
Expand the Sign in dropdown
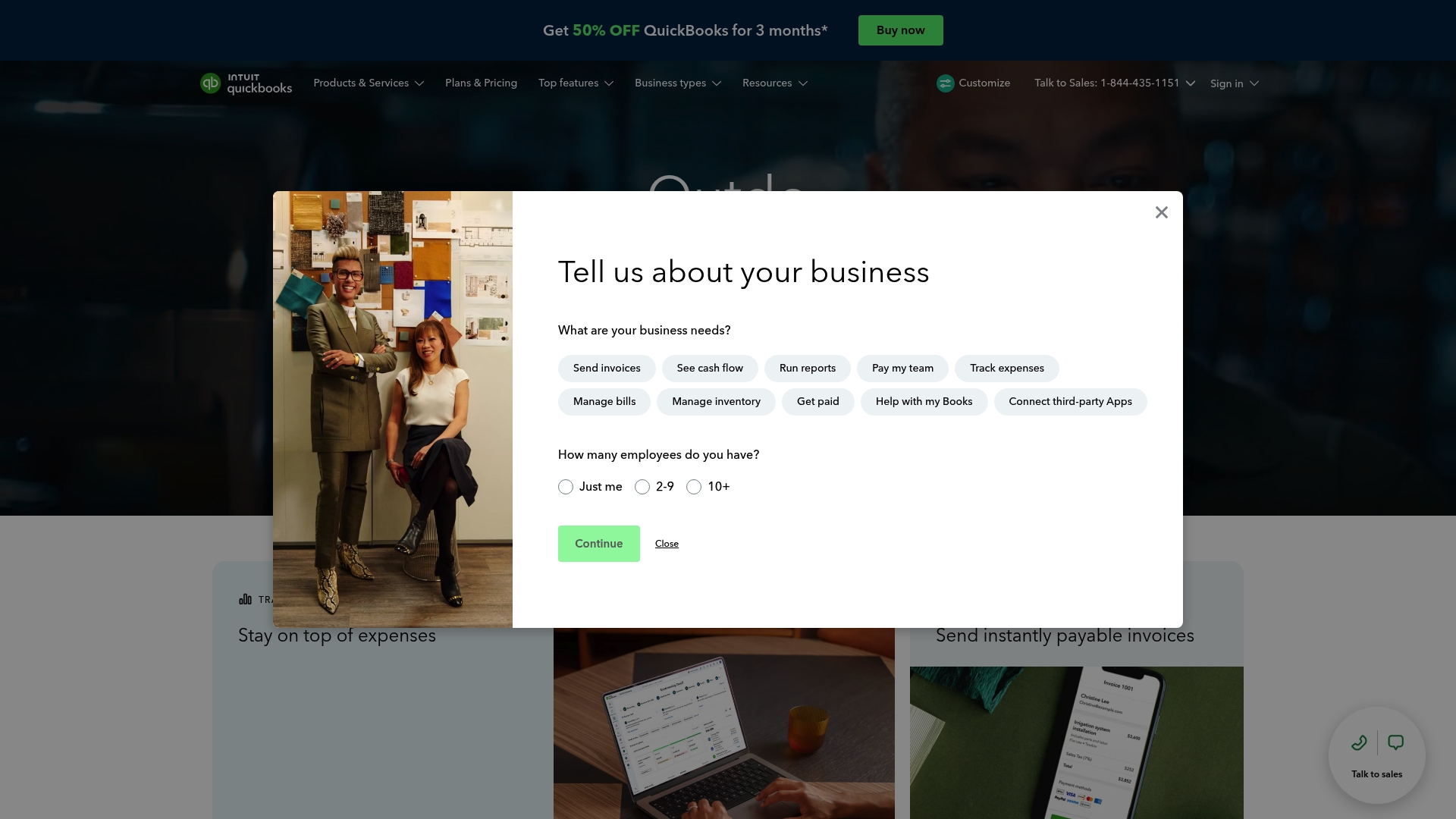point(1233,83)
